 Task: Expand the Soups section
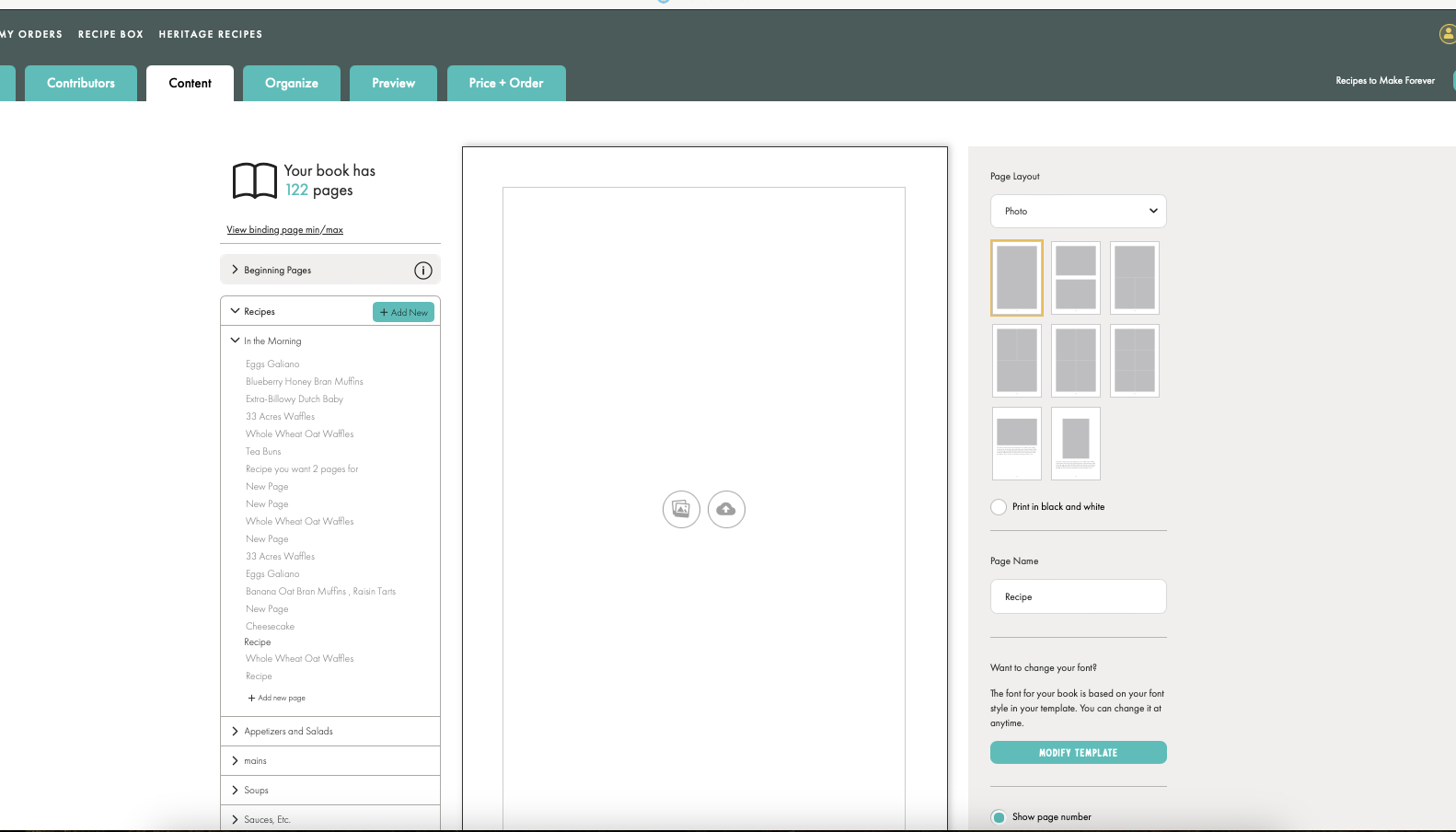(256, 791)
